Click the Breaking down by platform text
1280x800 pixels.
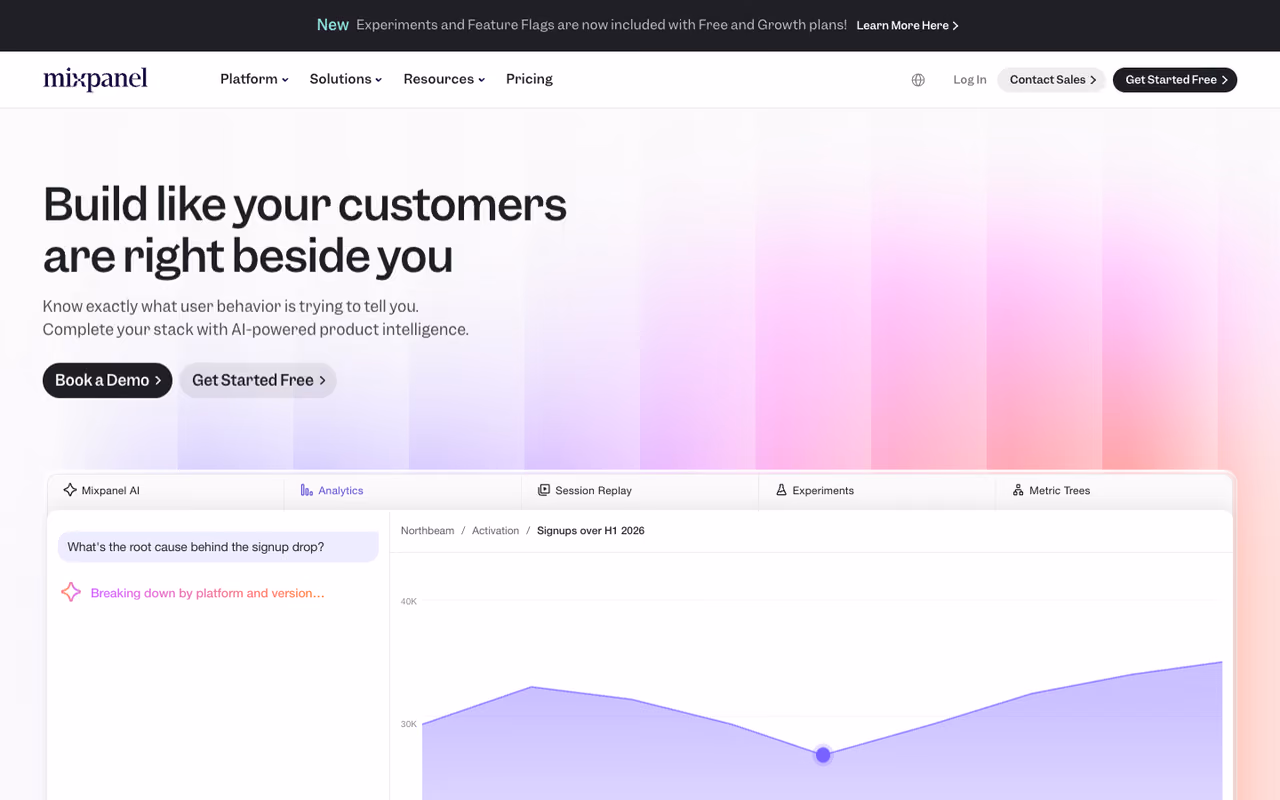[x=207, y=593]
